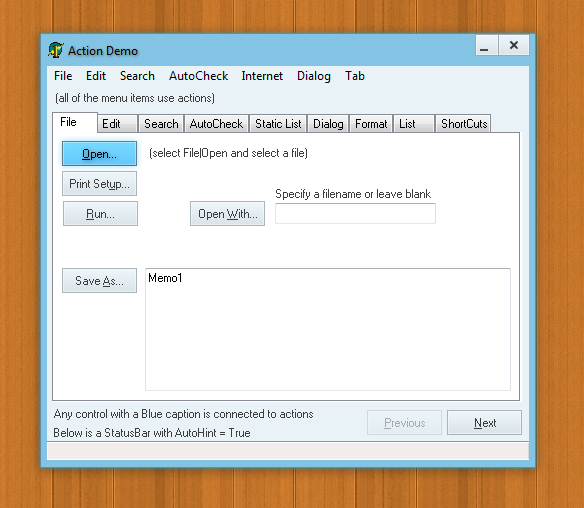Open the Tab menu

tap(355, 76)
